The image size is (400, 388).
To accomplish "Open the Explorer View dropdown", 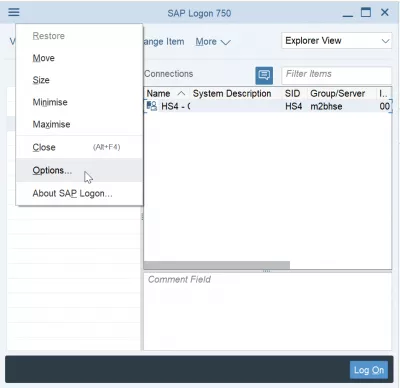I will [336, 41].
